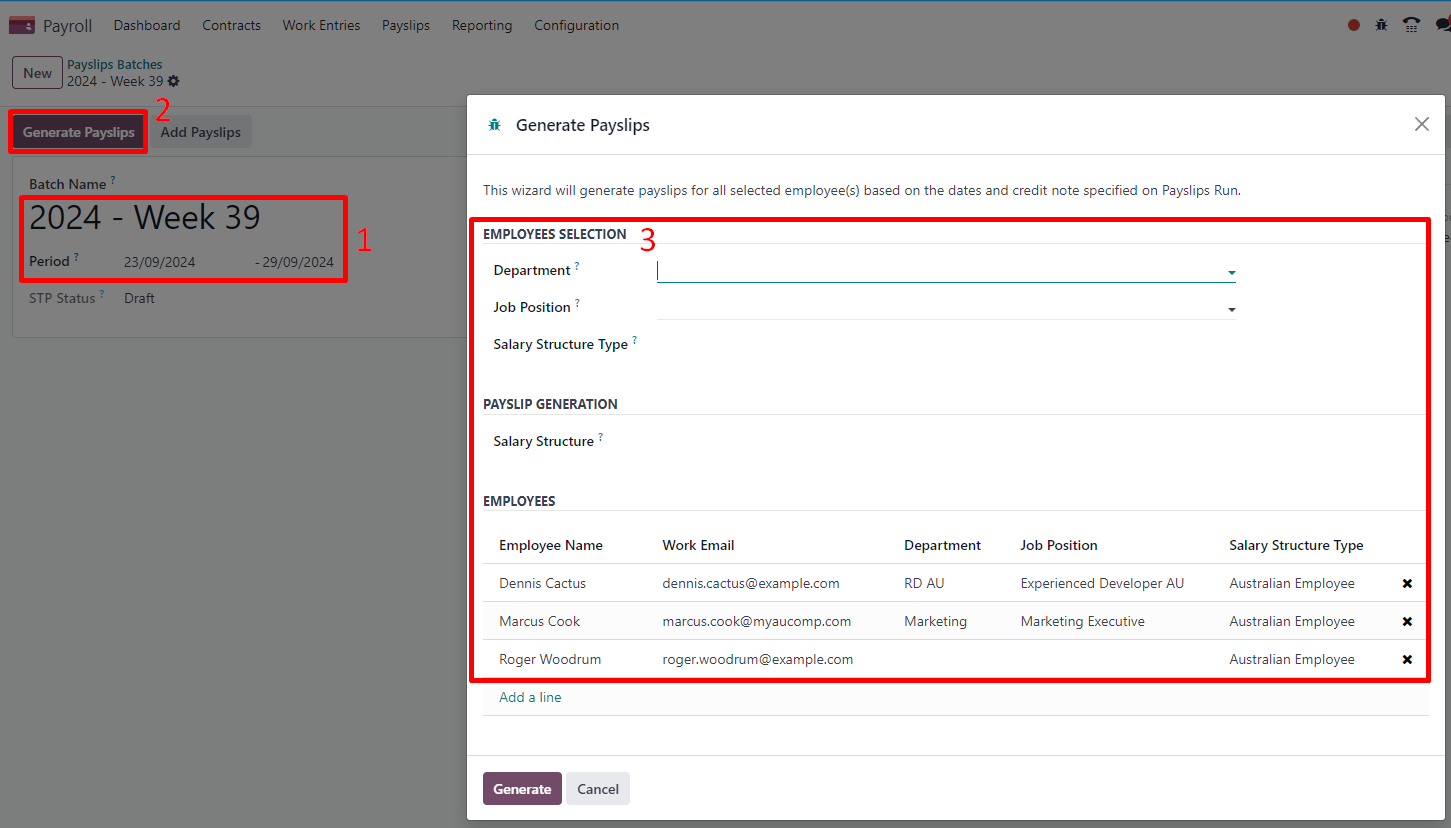Go to the Payslips menu item
1451x828 pixels.
tap(405, 25)
